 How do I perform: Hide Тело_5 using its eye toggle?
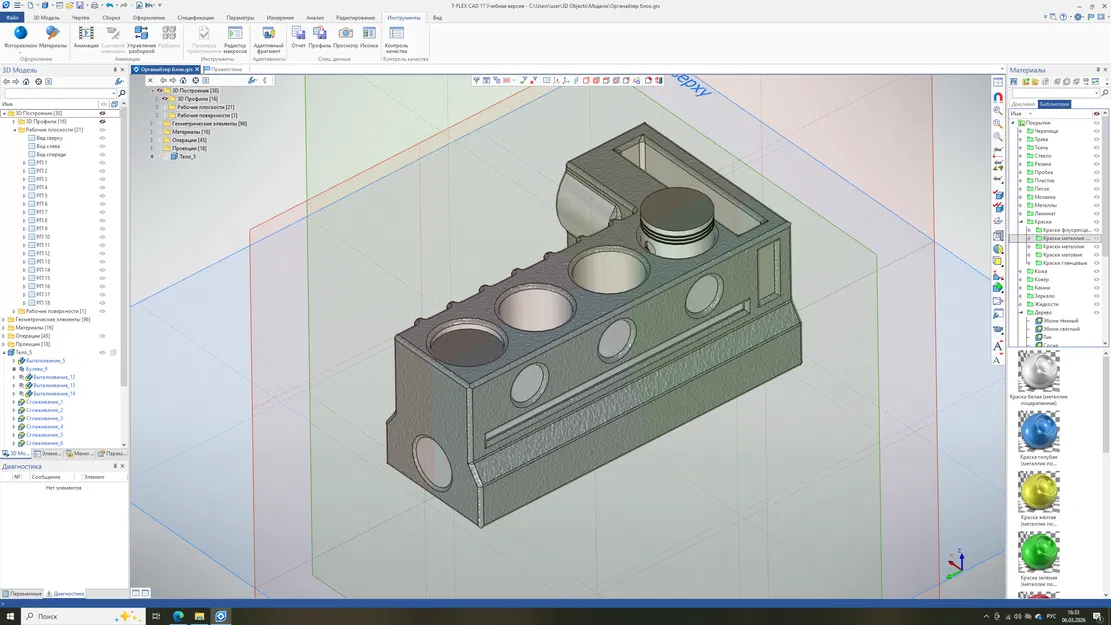[101, 352]
